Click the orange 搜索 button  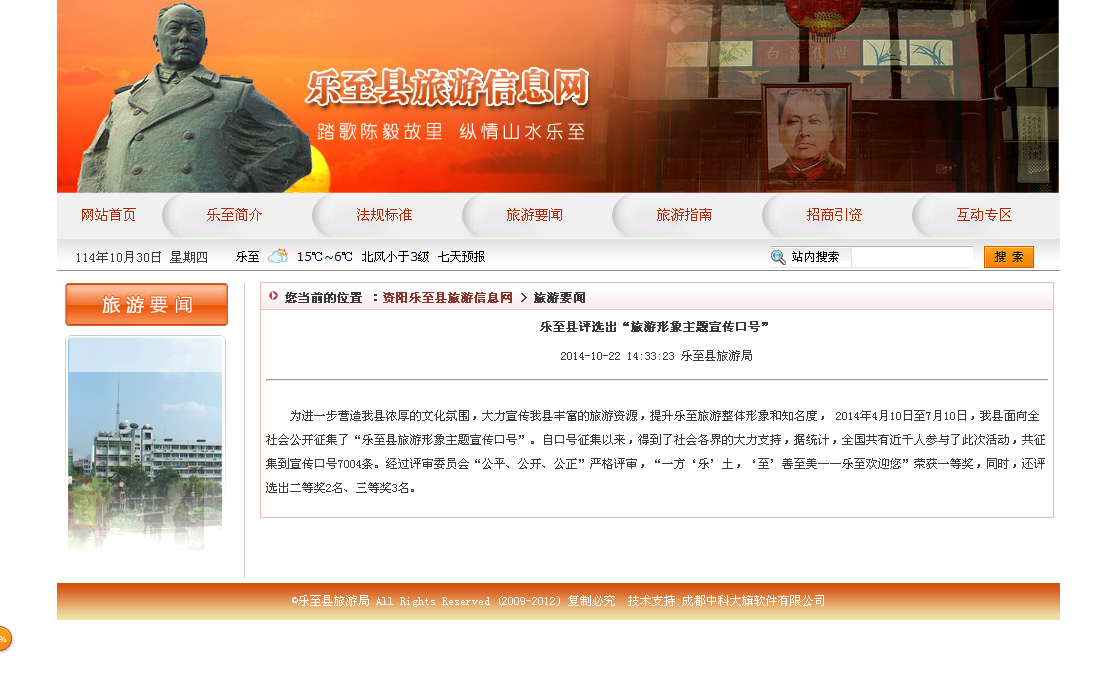point(1008,257)
